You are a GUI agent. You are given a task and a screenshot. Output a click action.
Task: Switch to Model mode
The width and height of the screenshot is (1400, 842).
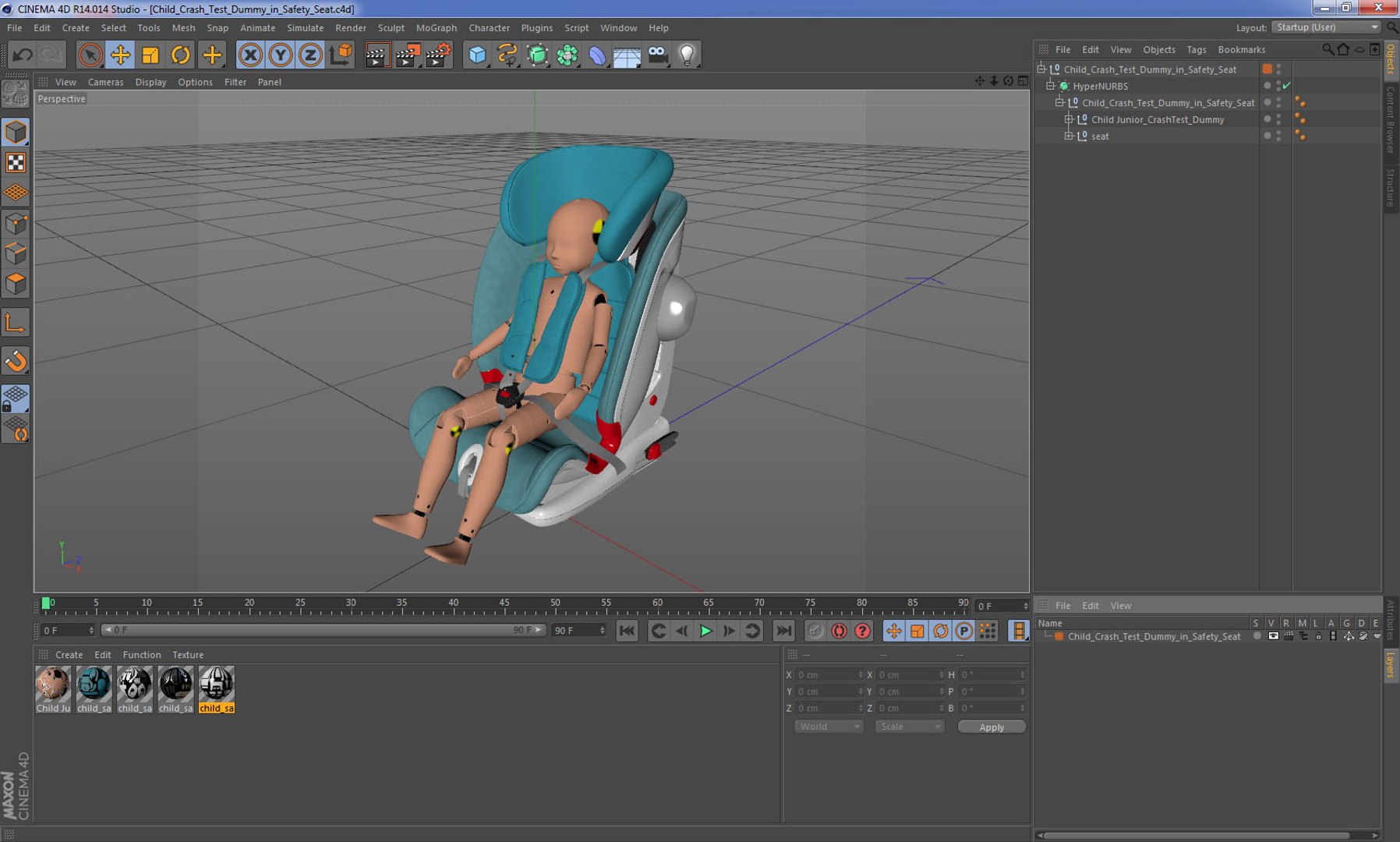click(x=16, y=132)
